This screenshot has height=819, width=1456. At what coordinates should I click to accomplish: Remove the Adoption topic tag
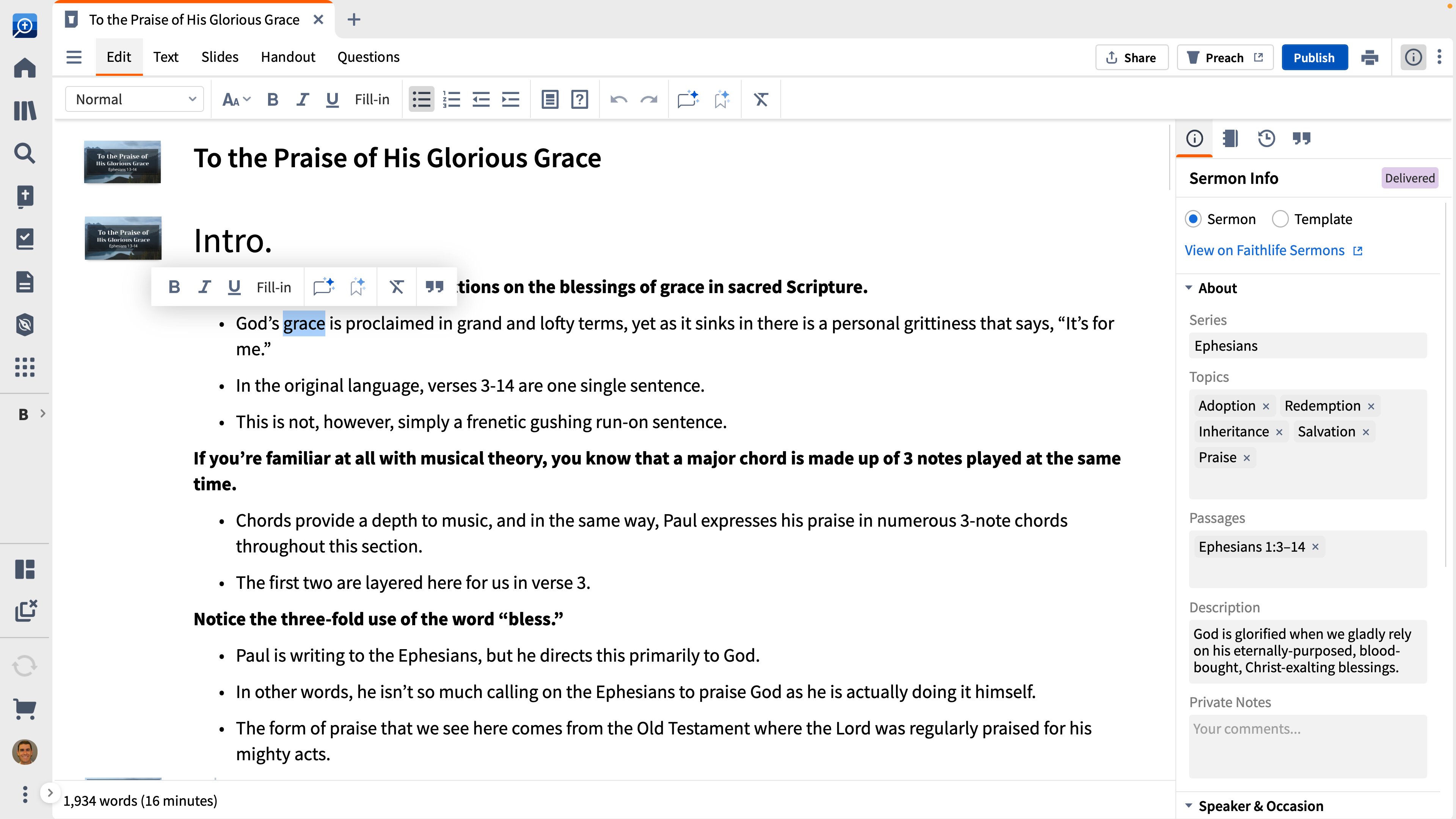click(1266, 406)
